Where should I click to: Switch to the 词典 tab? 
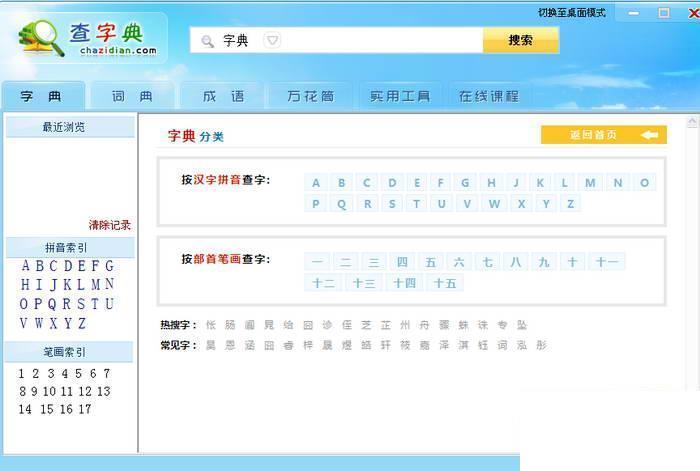(132, 96)
